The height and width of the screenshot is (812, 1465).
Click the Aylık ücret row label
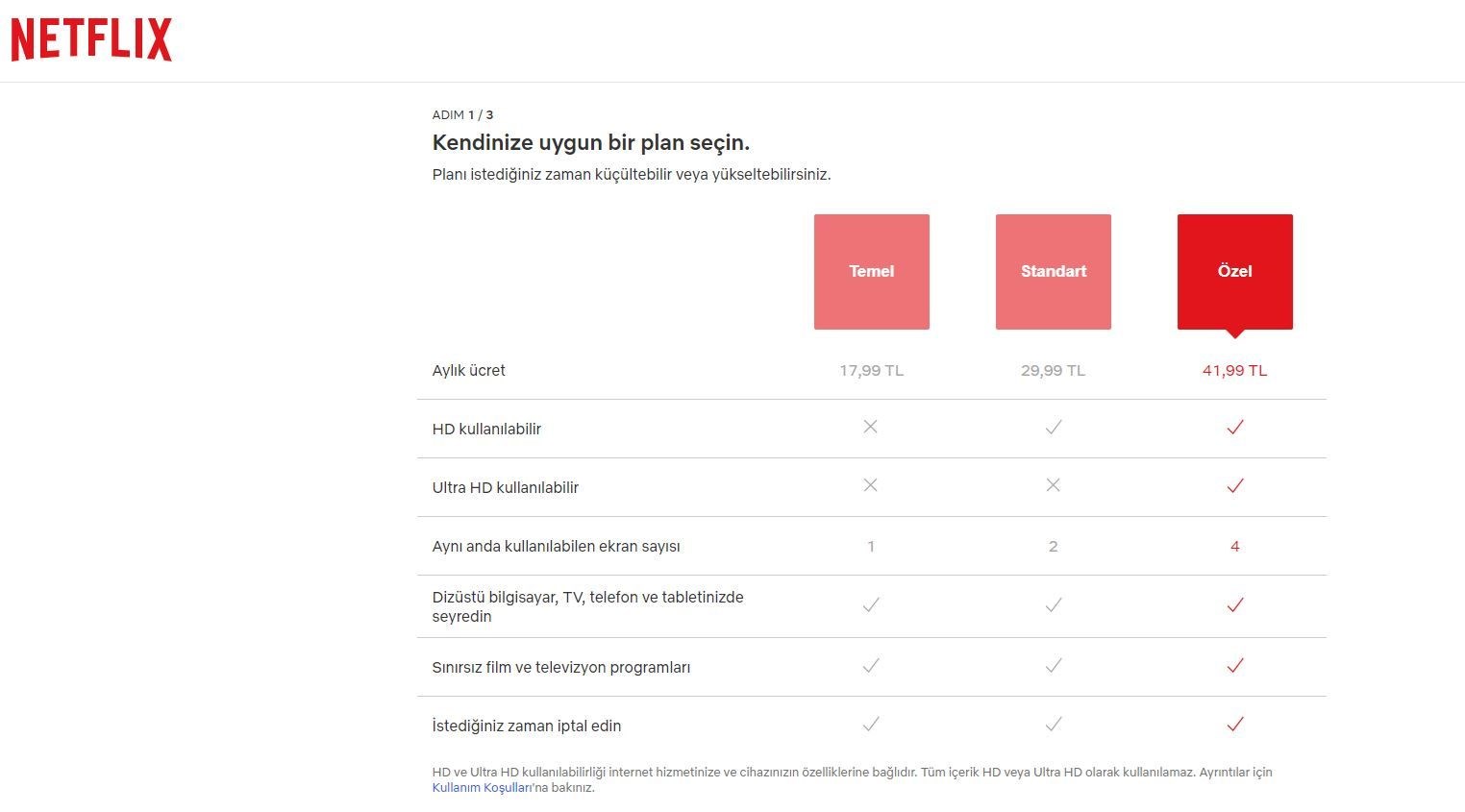click(x=468, y=371)
